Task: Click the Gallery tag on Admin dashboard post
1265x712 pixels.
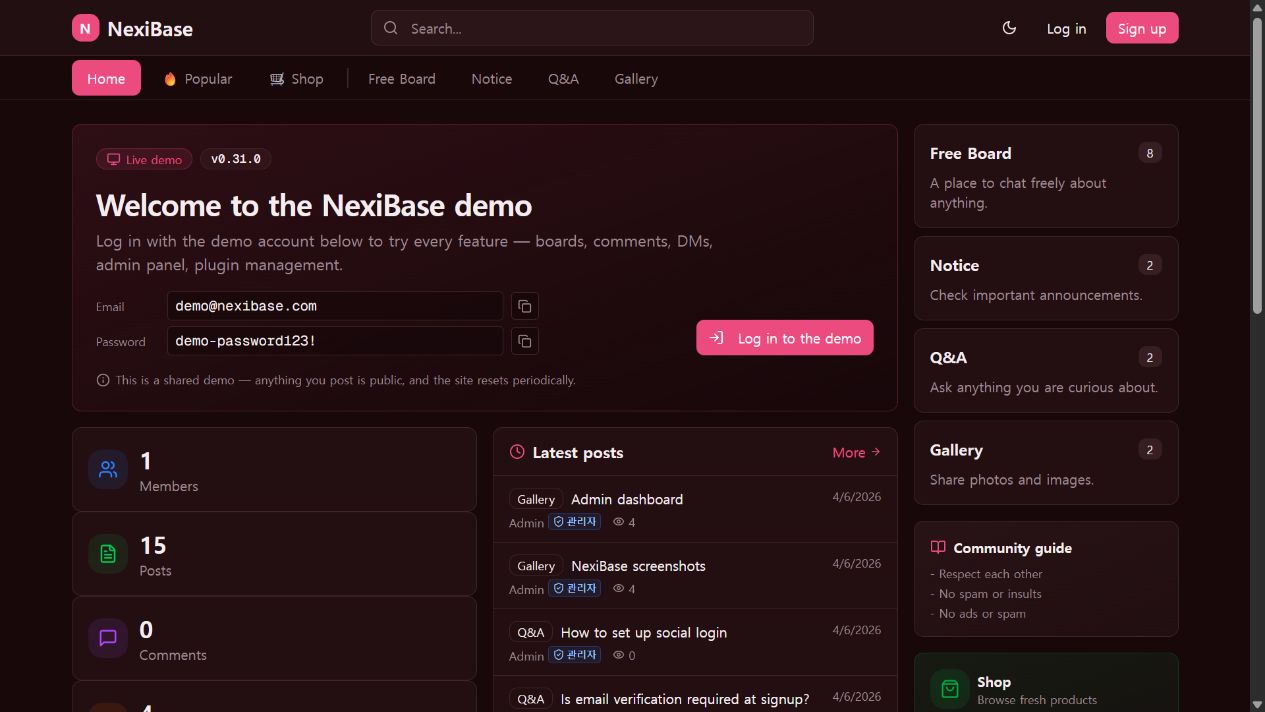Action: pyautogui.click(x=536, y=499)
